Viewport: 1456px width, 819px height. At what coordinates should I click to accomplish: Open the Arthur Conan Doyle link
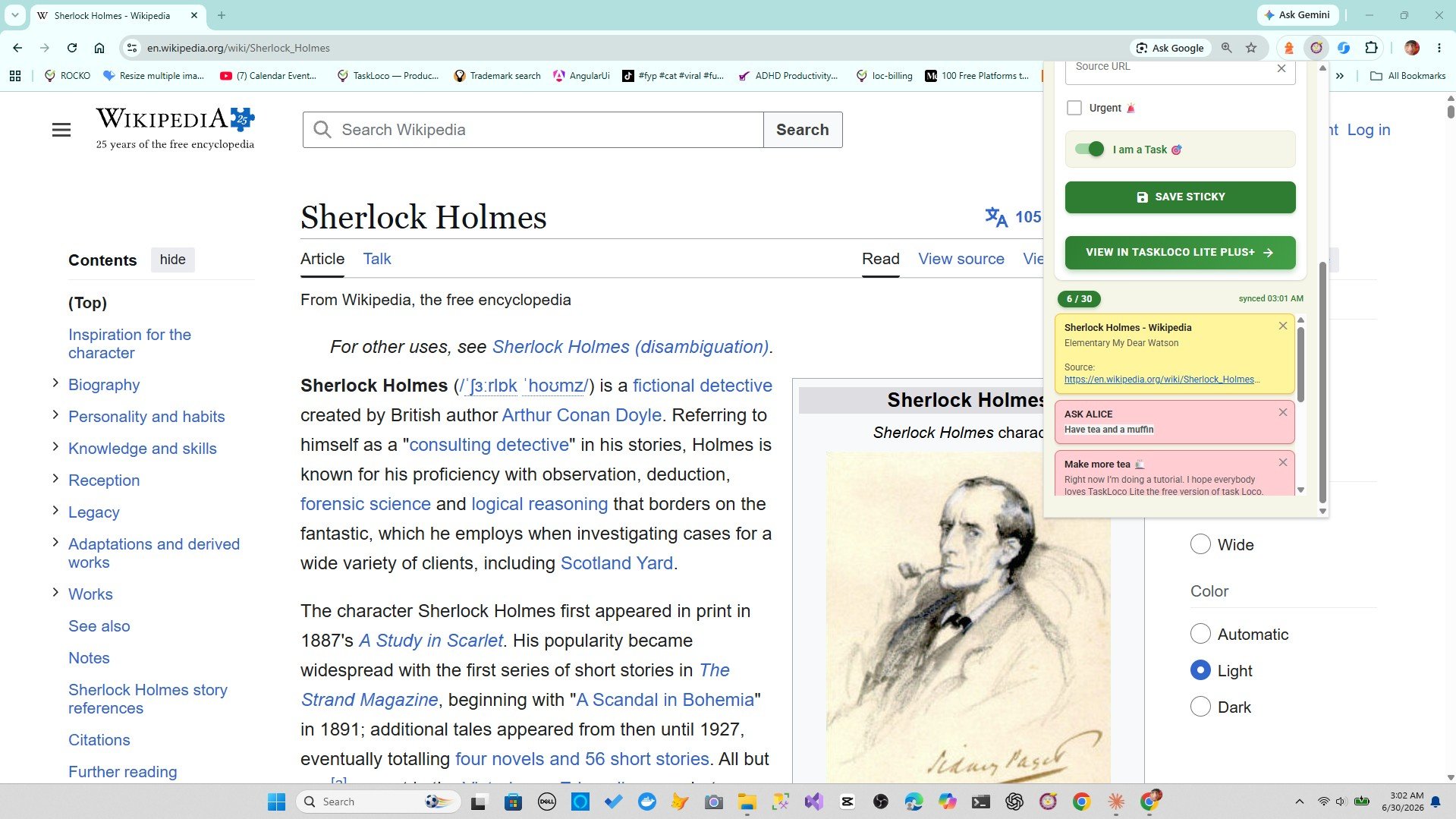[x=582, y=415]
